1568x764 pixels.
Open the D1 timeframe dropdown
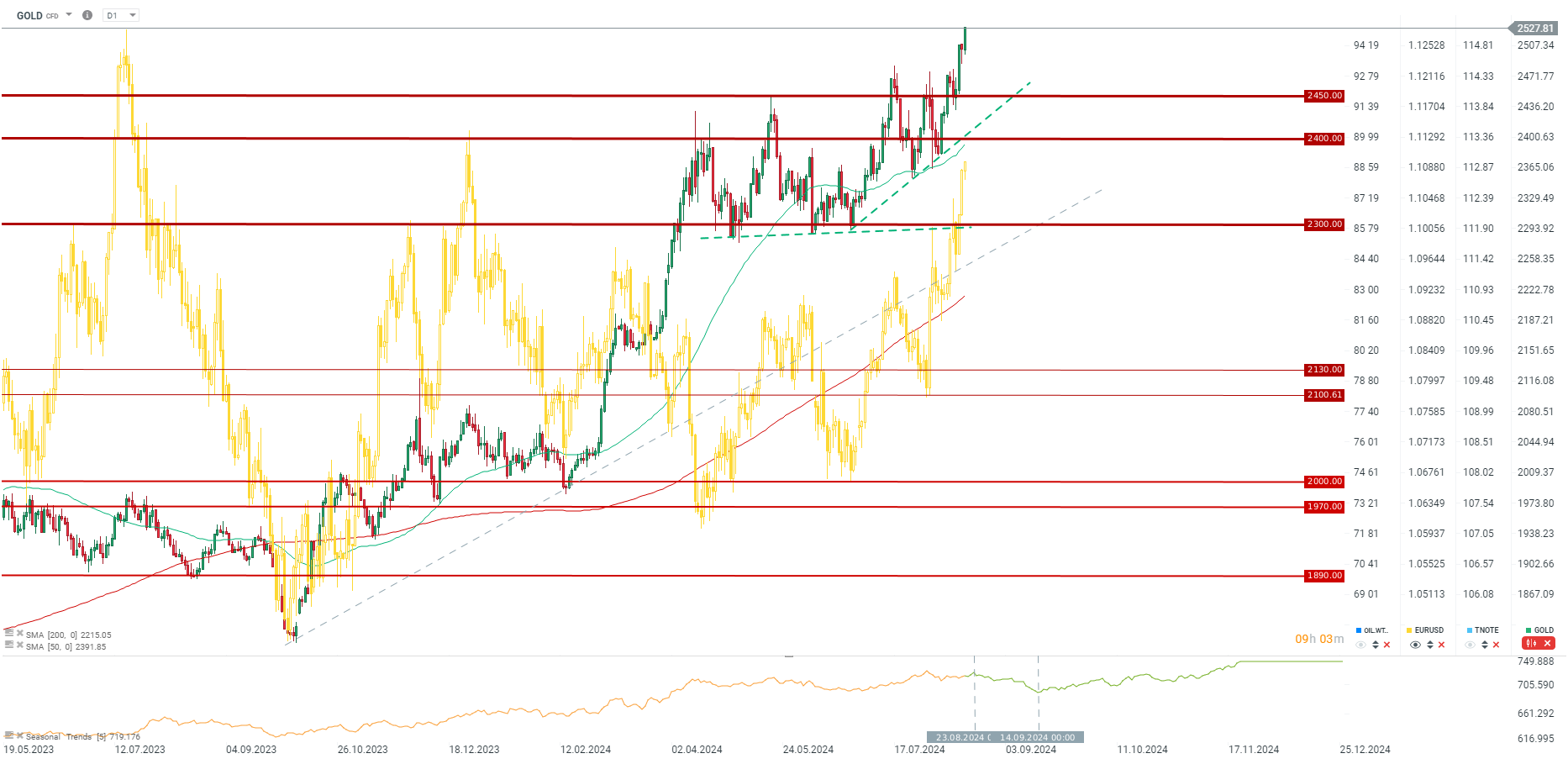pos(121,15)
